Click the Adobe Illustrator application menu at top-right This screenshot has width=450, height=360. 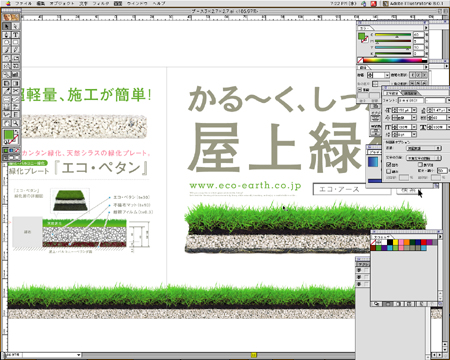click(413, 3)
